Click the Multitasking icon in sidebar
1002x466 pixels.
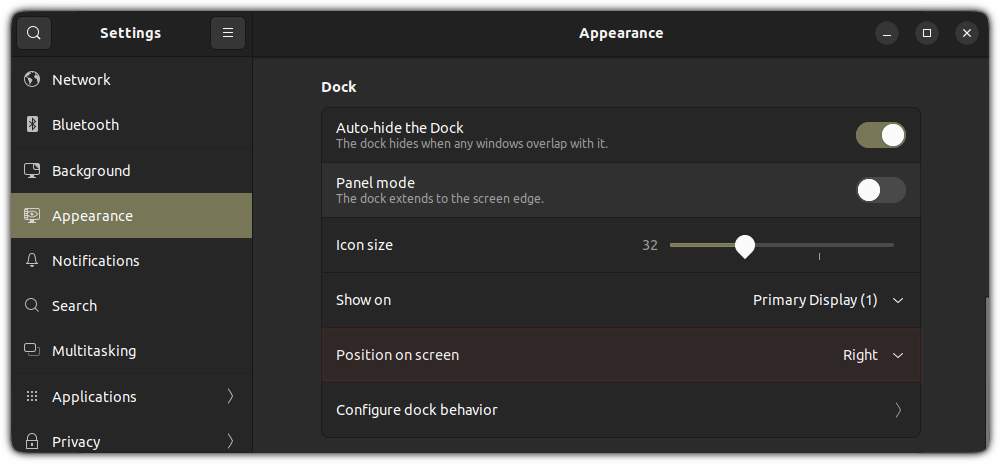coord(32,351)
